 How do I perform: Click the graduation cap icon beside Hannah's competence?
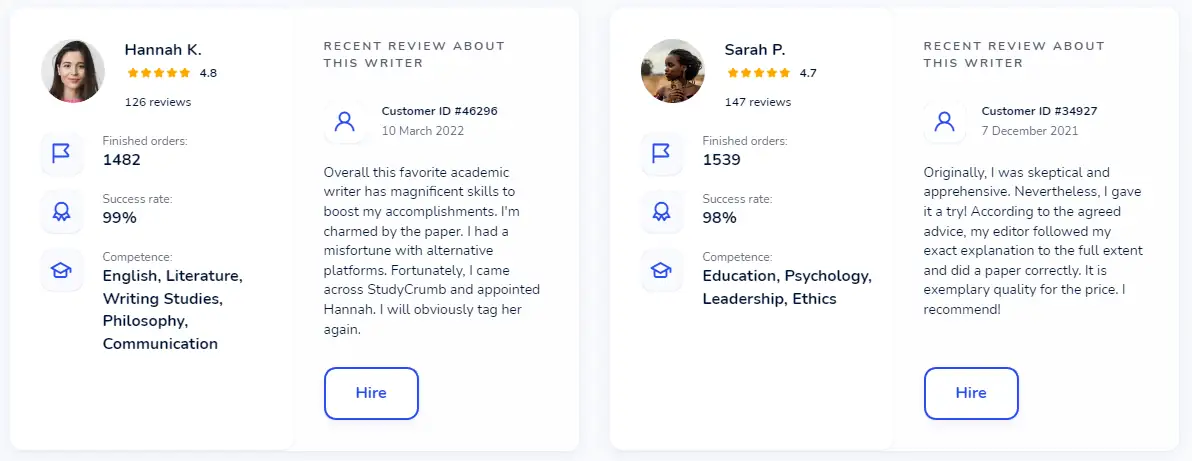click(x=61, y=269)
